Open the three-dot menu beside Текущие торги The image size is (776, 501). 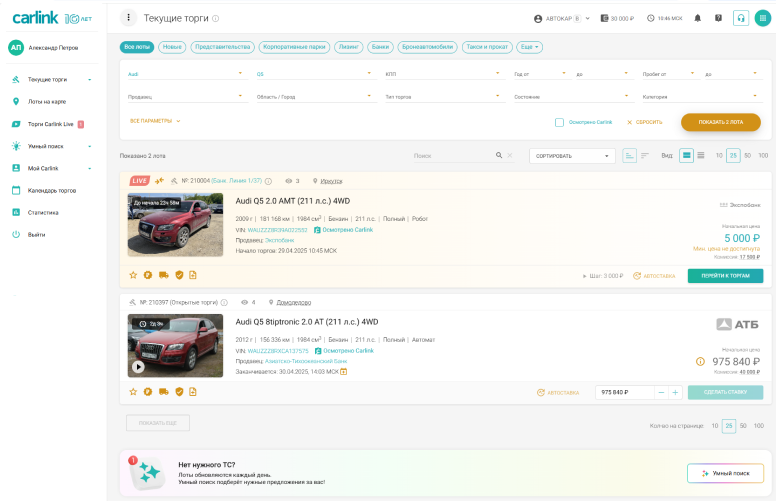tap(128, 18)
